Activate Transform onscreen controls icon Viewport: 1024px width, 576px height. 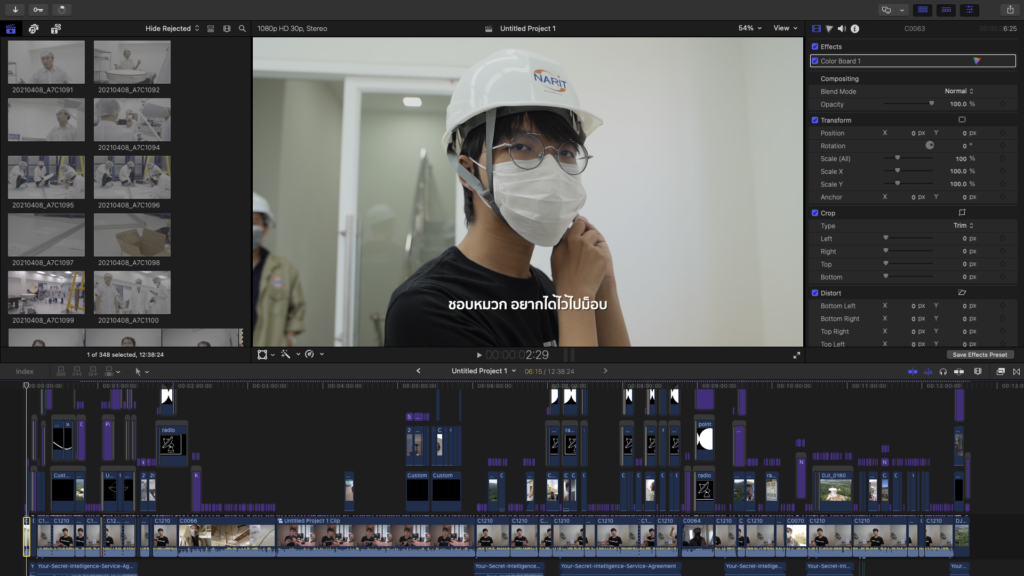coord(962,120)
